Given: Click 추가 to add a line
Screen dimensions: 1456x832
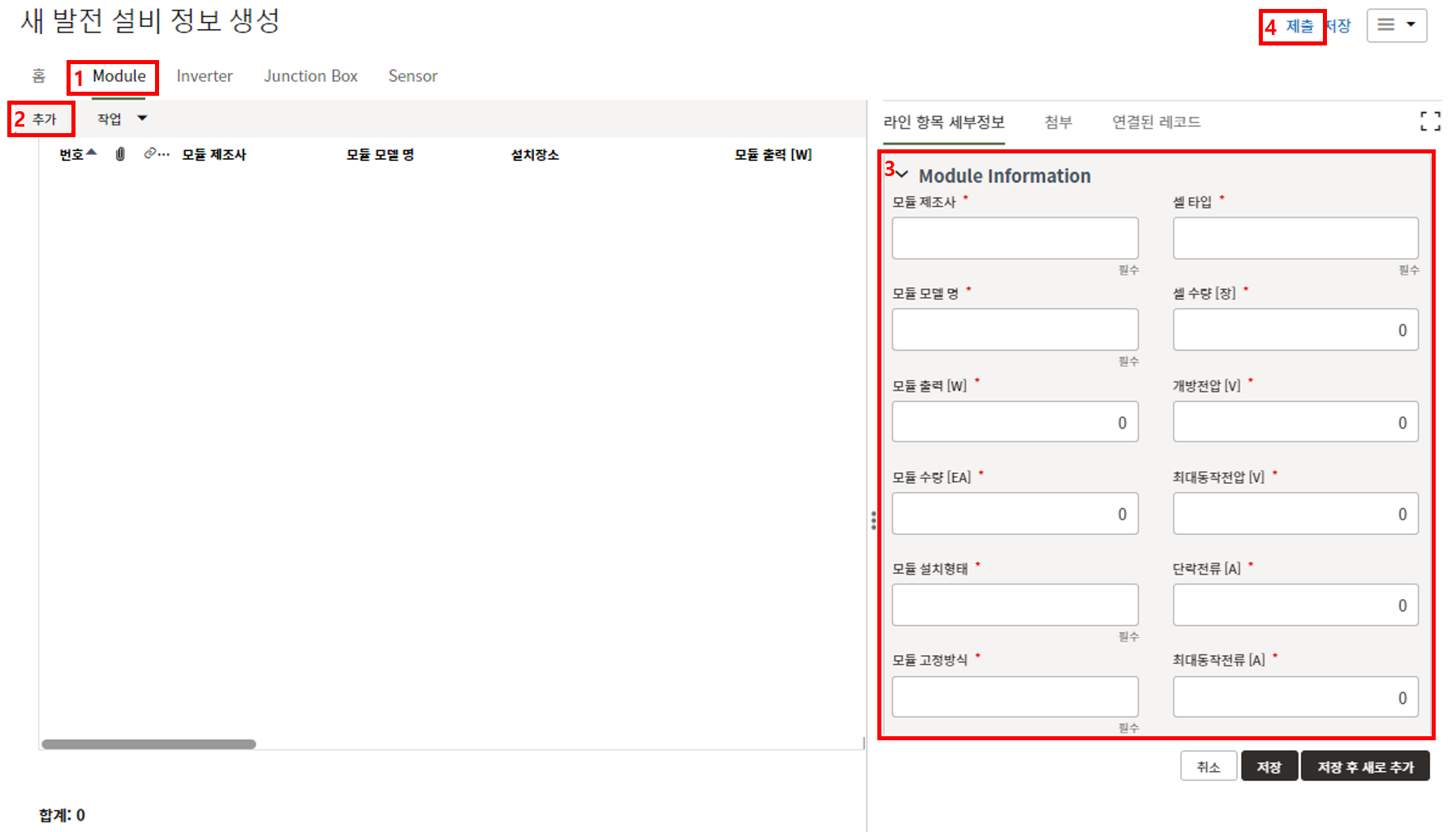Looking at the screenshot, I should tap(45, 119).
